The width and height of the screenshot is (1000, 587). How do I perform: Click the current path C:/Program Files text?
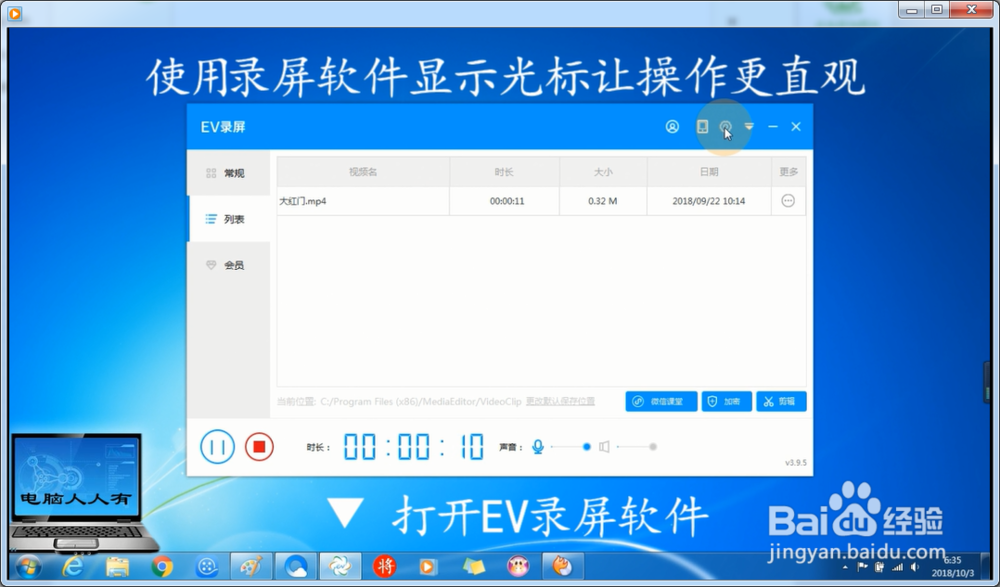tap(421, 401)
